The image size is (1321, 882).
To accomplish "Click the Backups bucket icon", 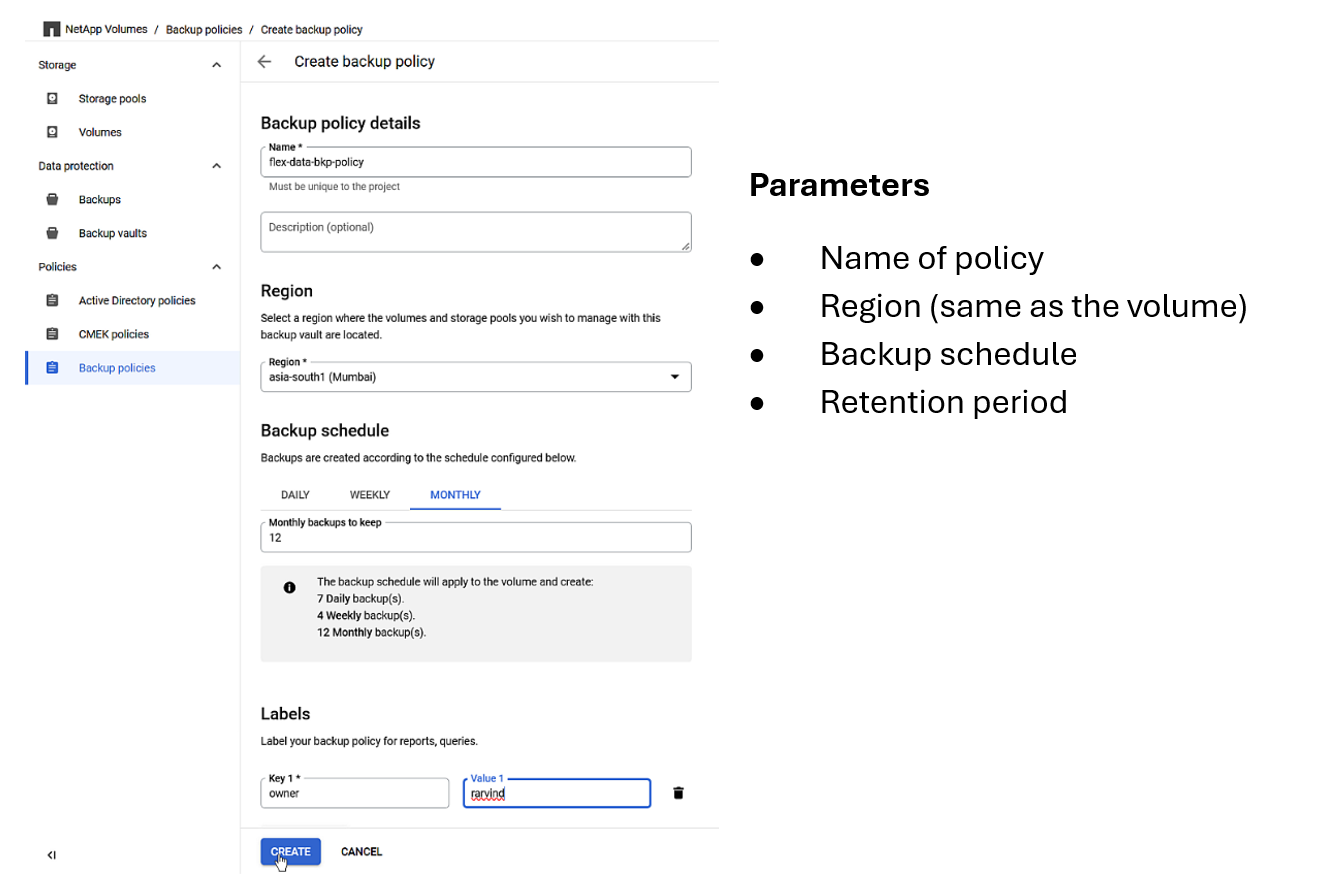I will click(x=52, y=200).
